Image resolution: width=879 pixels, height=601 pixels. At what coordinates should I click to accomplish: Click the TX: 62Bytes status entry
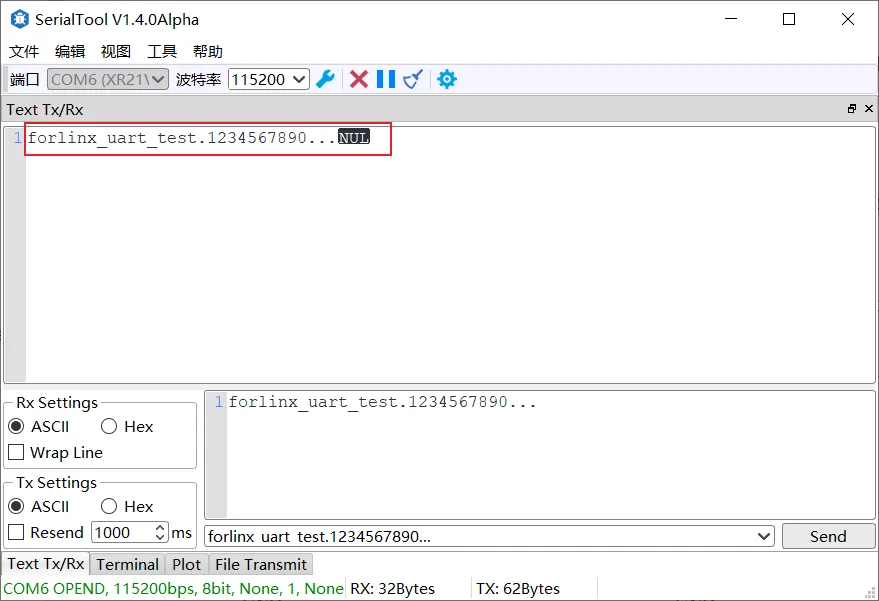(x=518, y=589)
